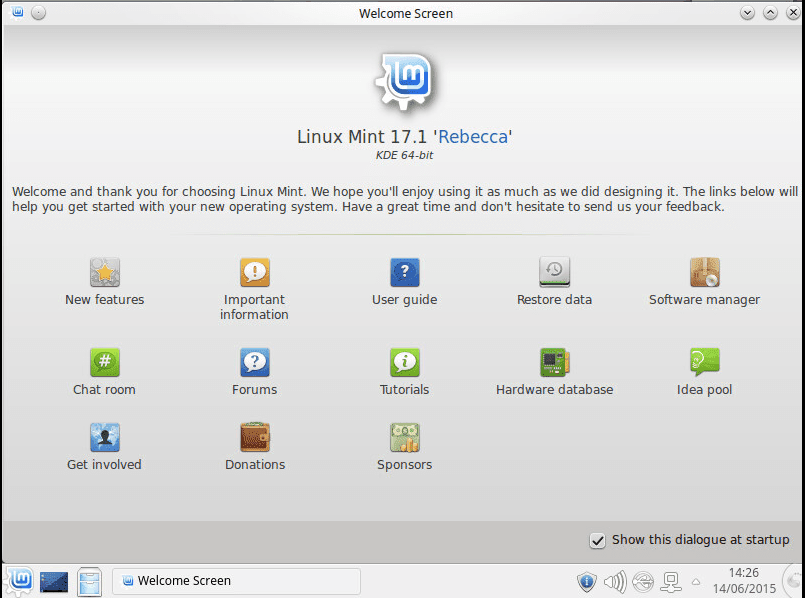805x598 pixels.
Task: Open the volume control in system tray
Action: pos(614,581)
